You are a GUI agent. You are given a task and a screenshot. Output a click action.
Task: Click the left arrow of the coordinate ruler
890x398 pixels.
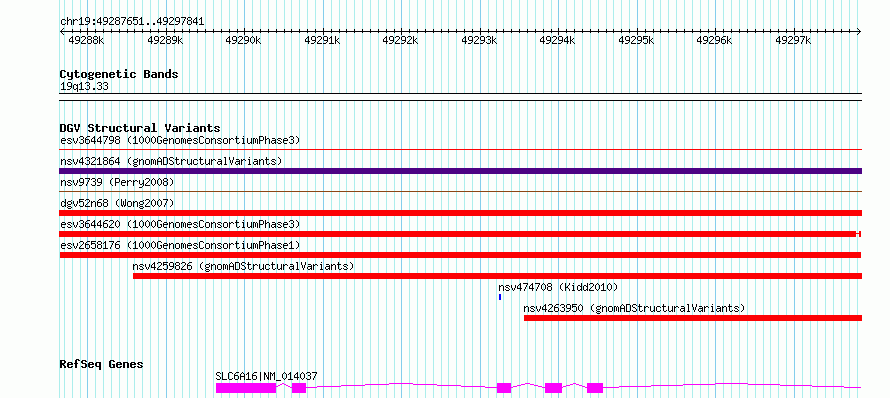tap(62, 32)
